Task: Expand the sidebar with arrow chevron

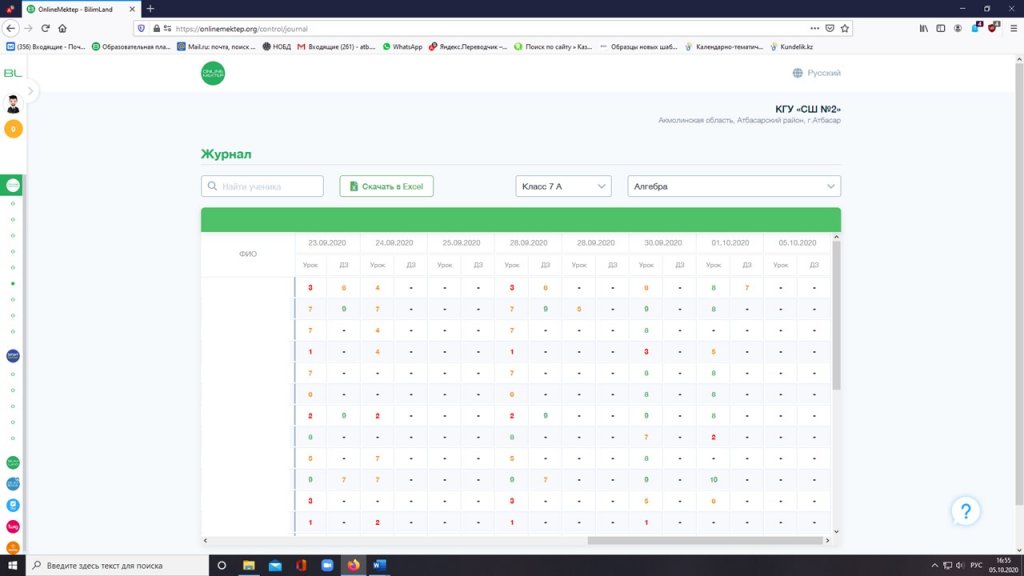Action: pyautogui.click(x=31, y=91)
